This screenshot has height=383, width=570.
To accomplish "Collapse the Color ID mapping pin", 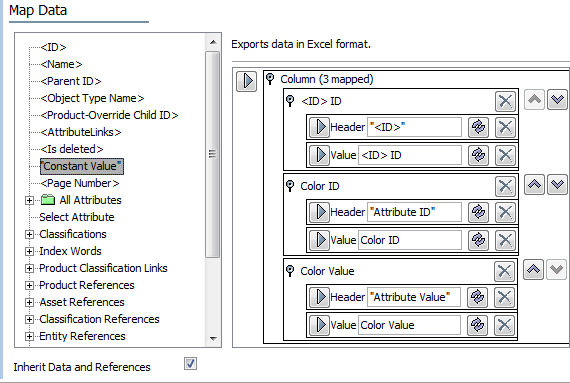I will click(290, 186).
